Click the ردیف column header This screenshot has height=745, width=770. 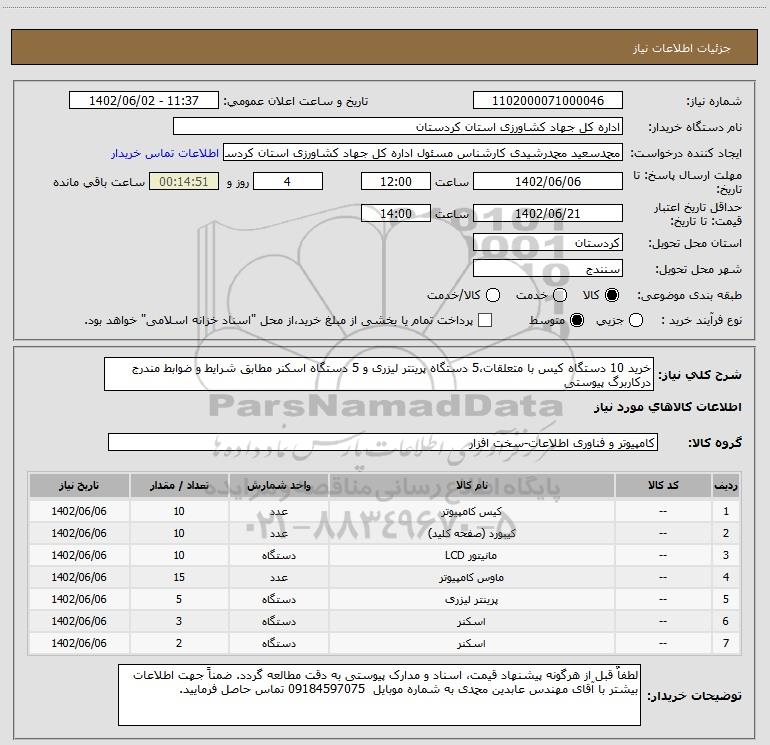click(x=726, y=485)
